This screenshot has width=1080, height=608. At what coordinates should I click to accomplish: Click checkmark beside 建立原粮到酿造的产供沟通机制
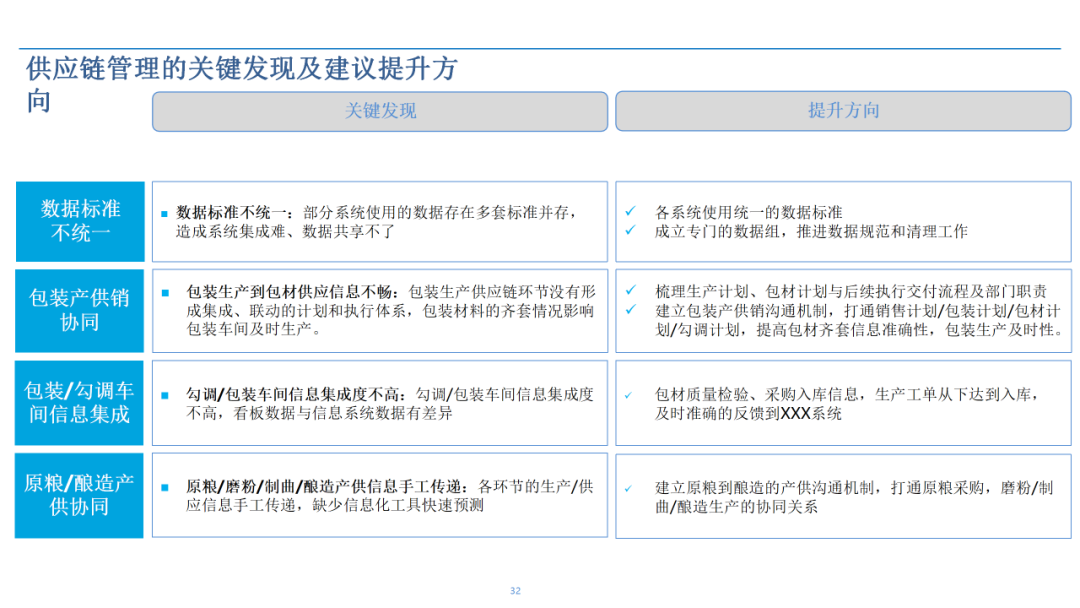[628, 488]
